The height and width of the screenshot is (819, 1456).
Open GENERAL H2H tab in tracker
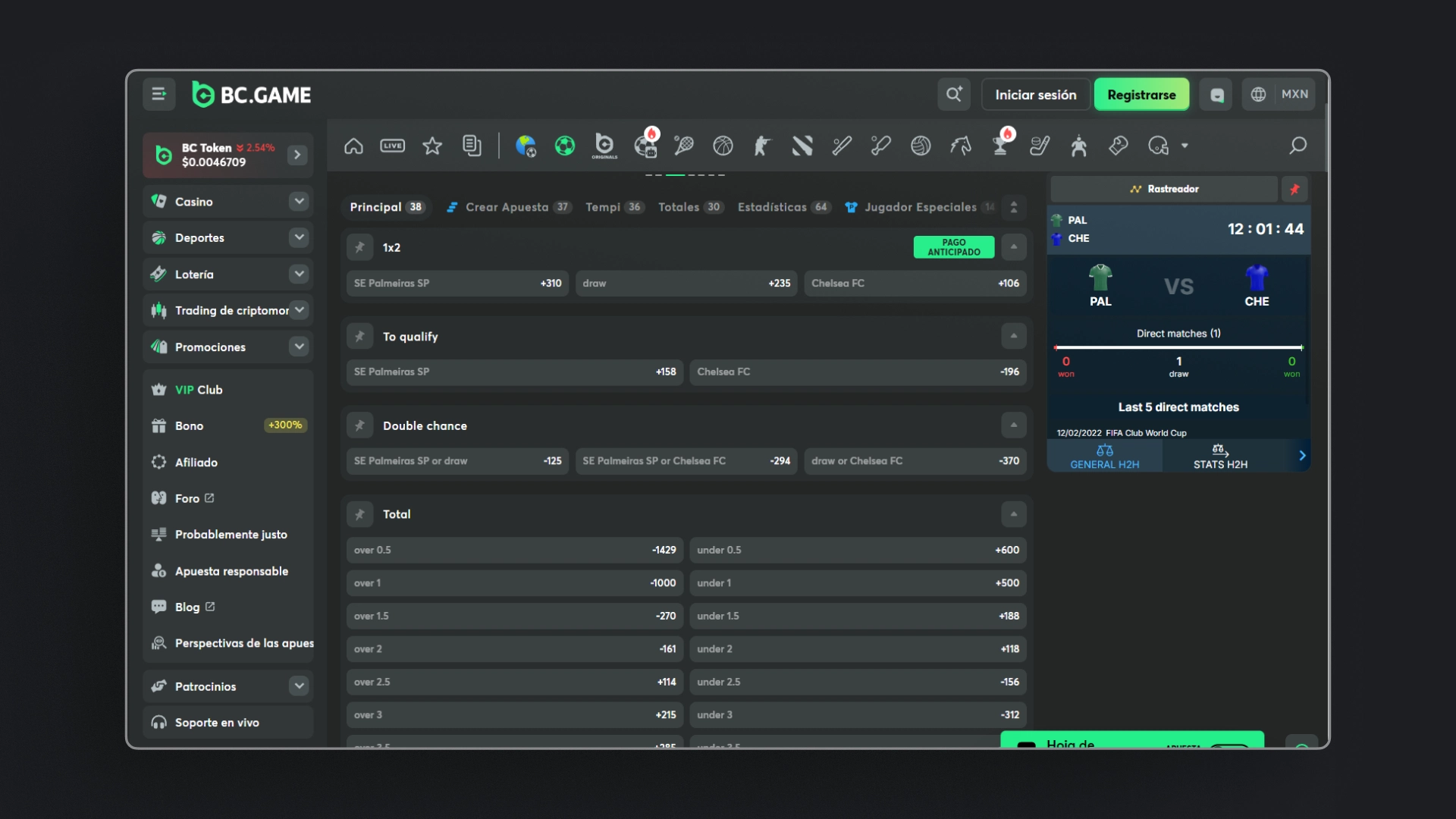[x=1104, y=457]
